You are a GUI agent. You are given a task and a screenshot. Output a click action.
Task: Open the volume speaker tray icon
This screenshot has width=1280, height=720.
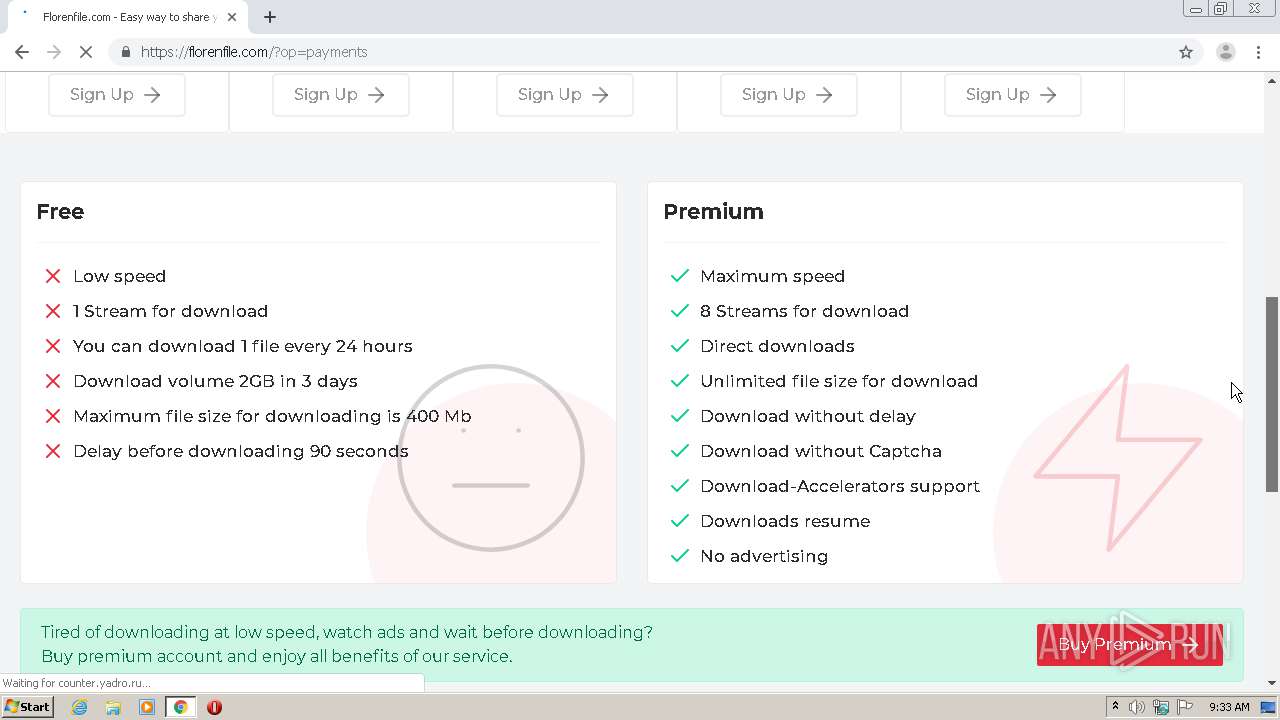[1137, 707]
